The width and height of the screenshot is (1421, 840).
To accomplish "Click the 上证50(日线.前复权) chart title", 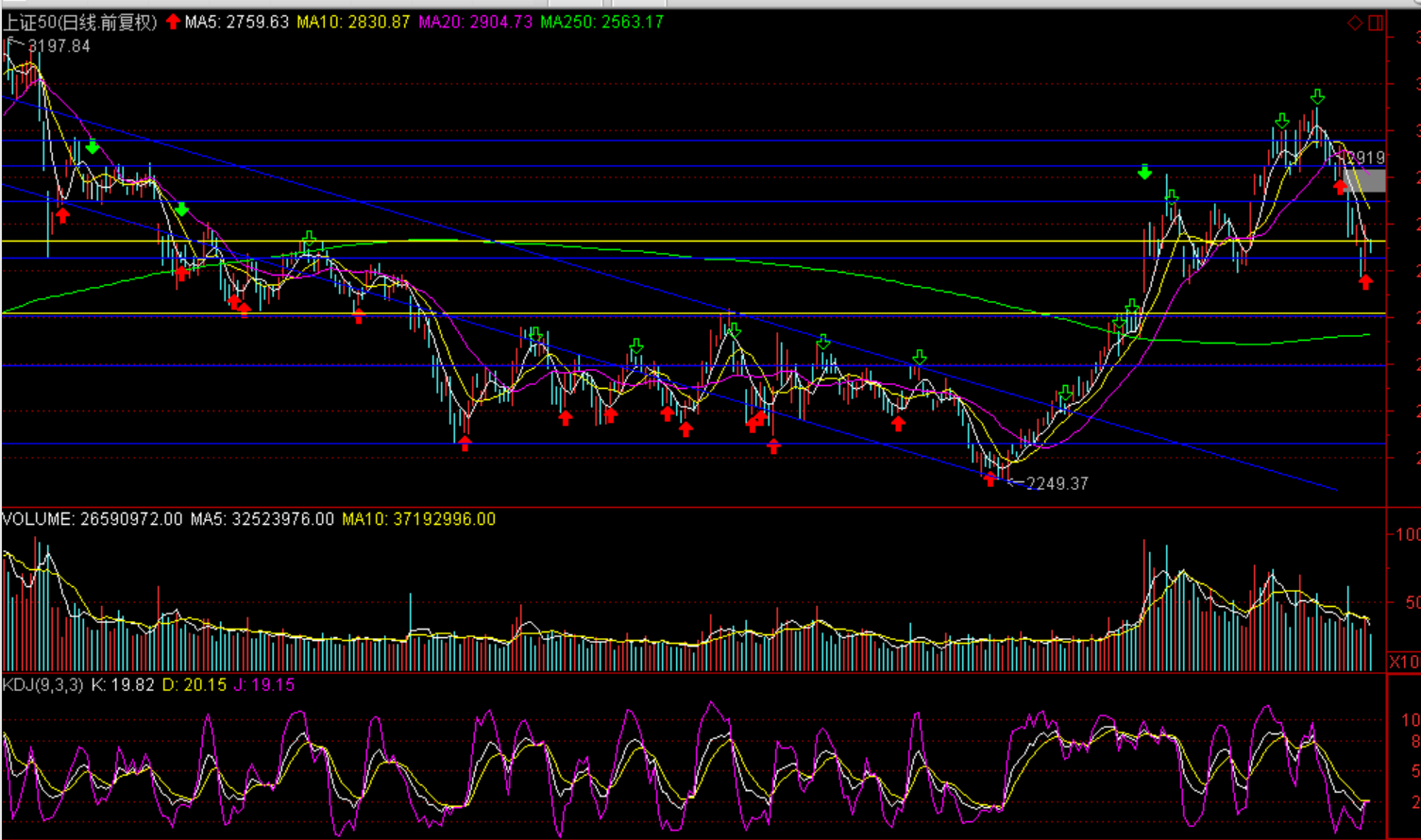I will 80,22.
